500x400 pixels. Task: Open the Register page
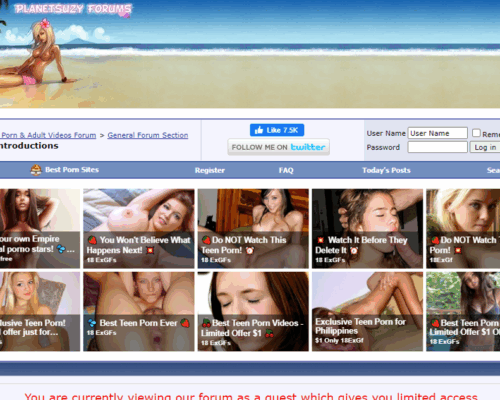point(210,170)
